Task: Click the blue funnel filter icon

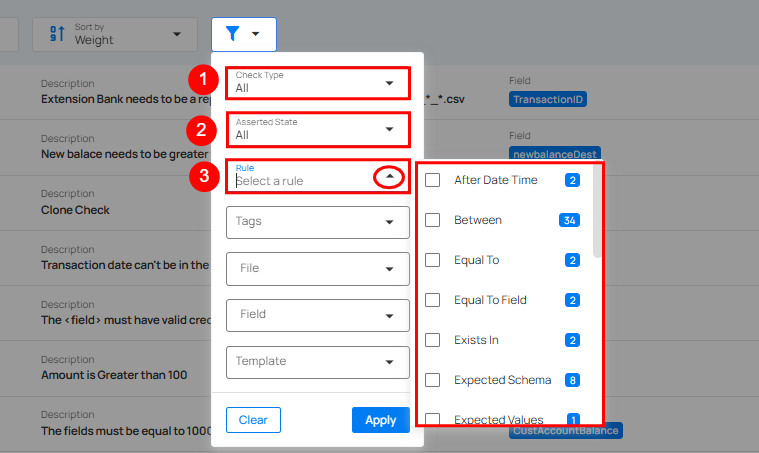Action: (x=232, y=33)
